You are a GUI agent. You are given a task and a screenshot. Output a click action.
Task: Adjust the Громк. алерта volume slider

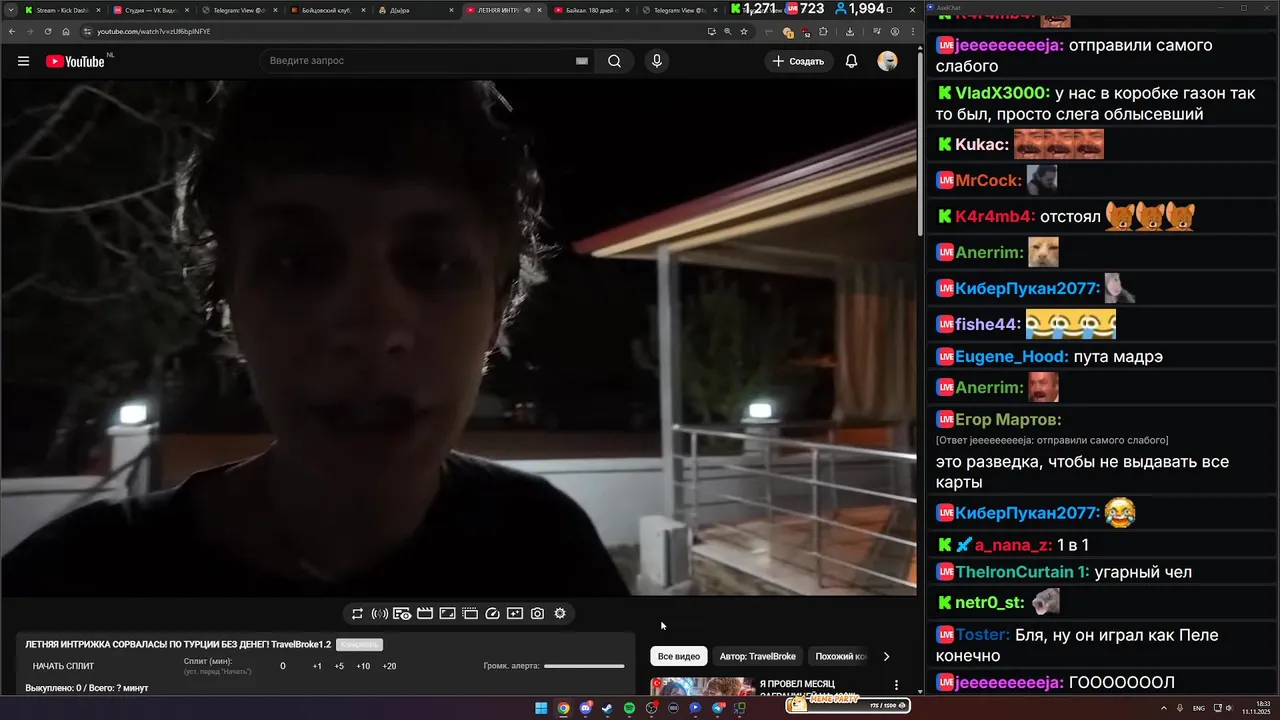click(x=584, y=666)
